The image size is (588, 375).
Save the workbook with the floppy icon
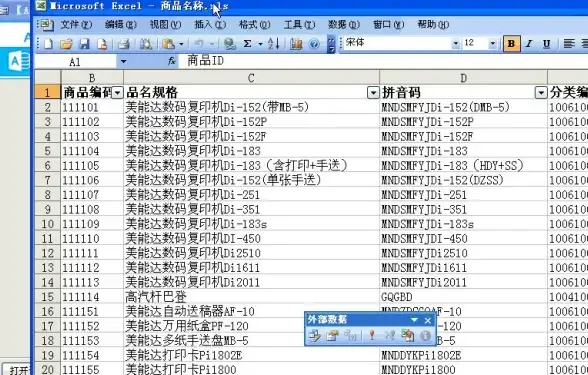pyautogui.click(x=84, y=44)
